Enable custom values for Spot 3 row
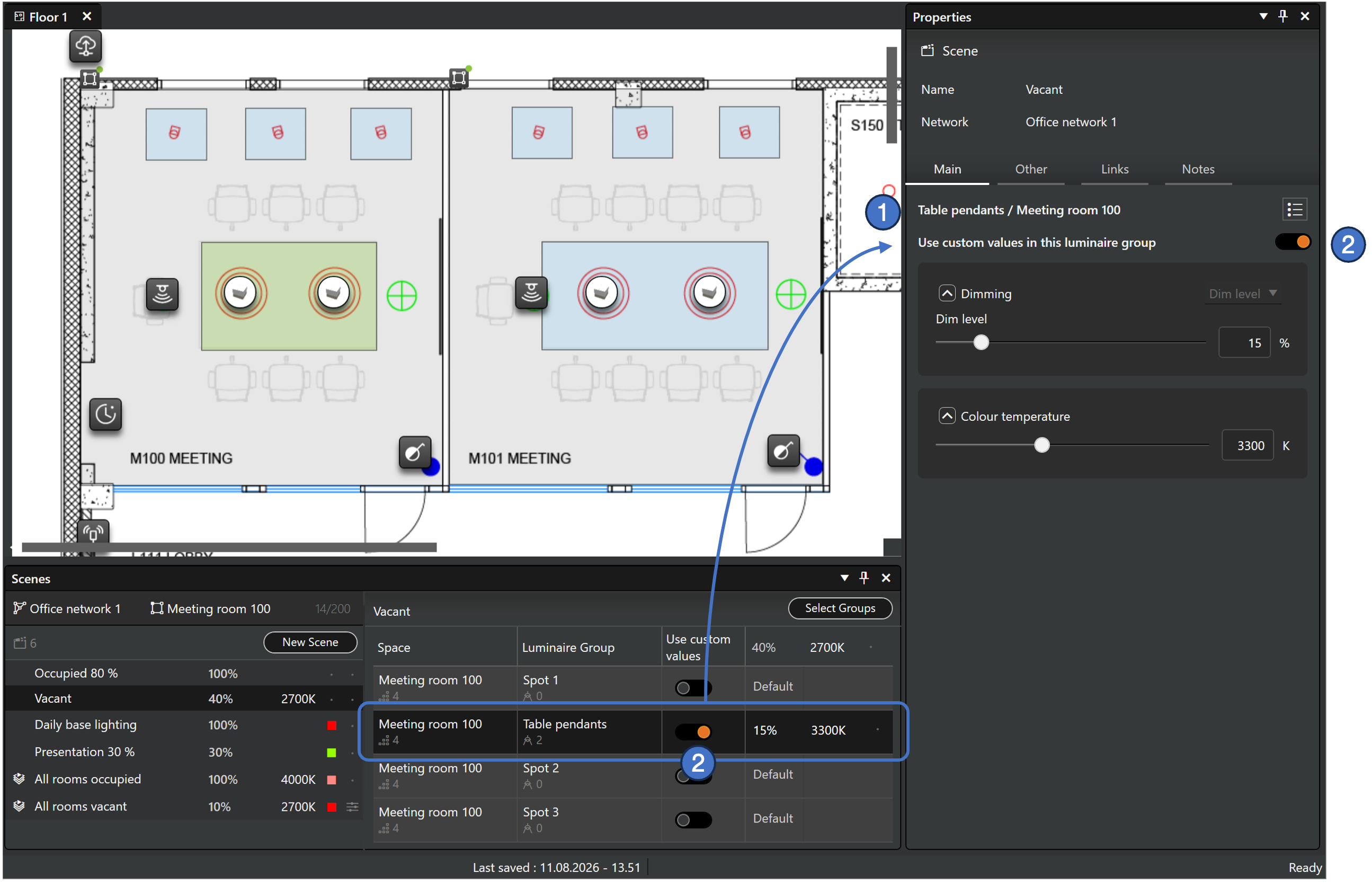The image size is (1372, 883). point(693,820)
